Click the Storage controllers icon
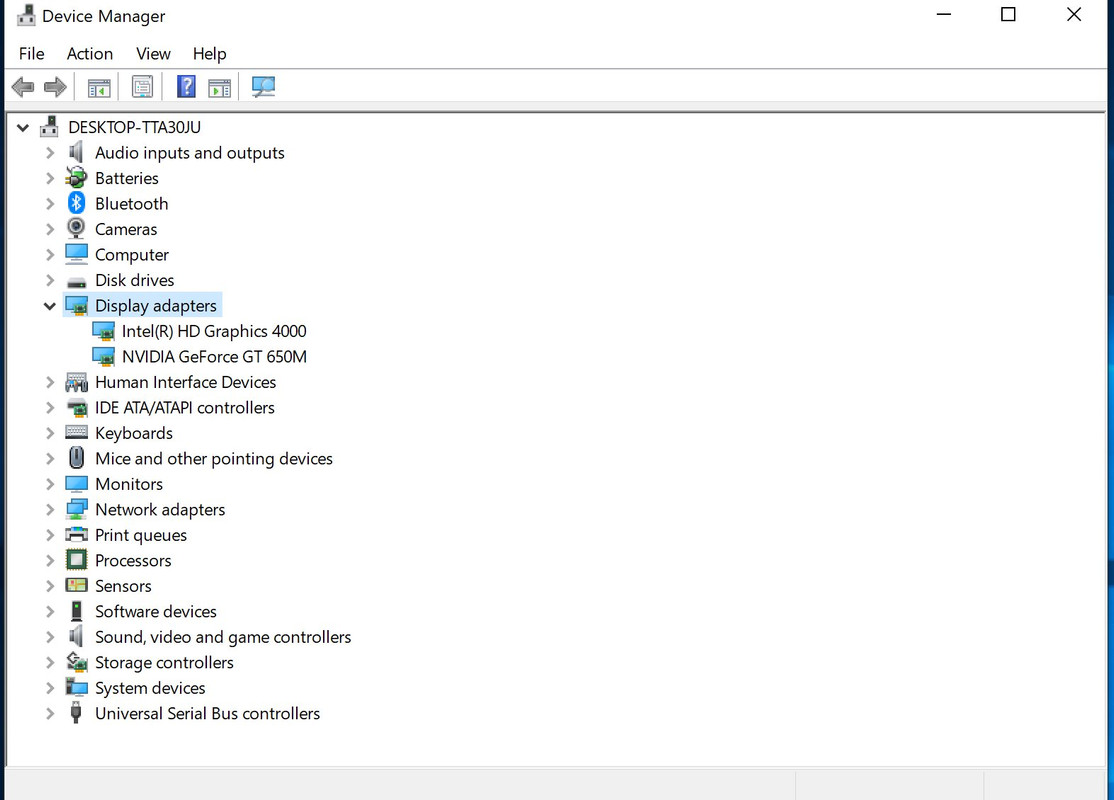The image size is (1114, 800). [76, 662]
